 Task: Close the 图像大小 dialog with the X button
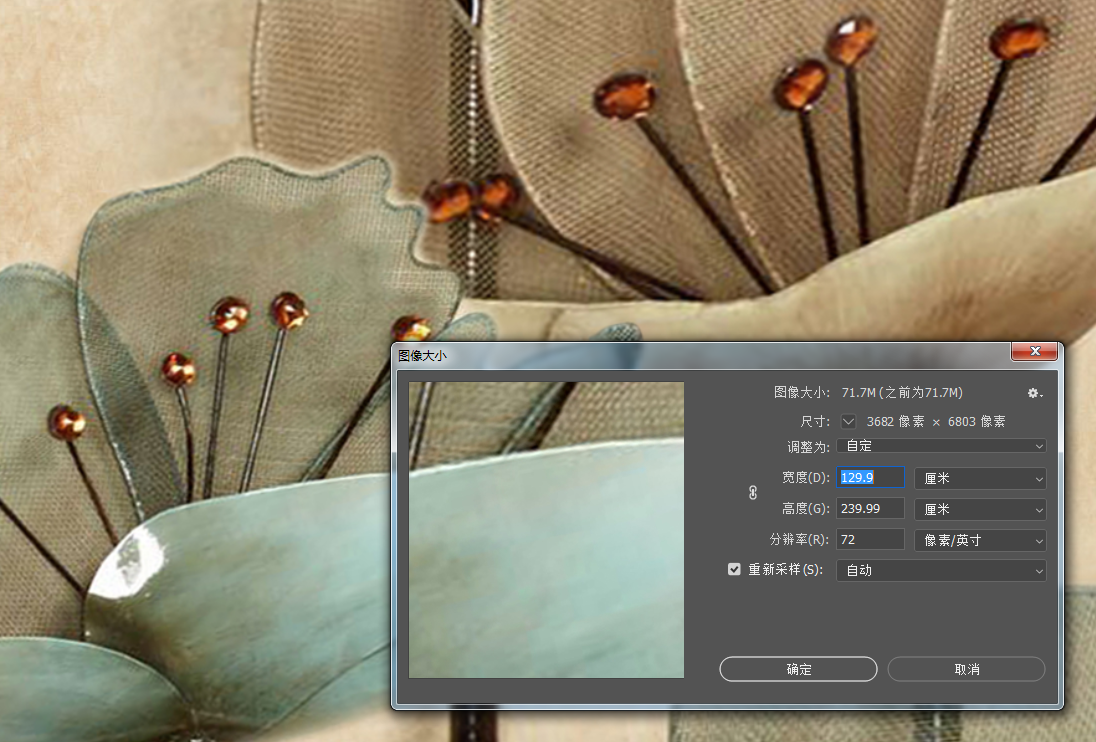click(x=1035, y=351)
